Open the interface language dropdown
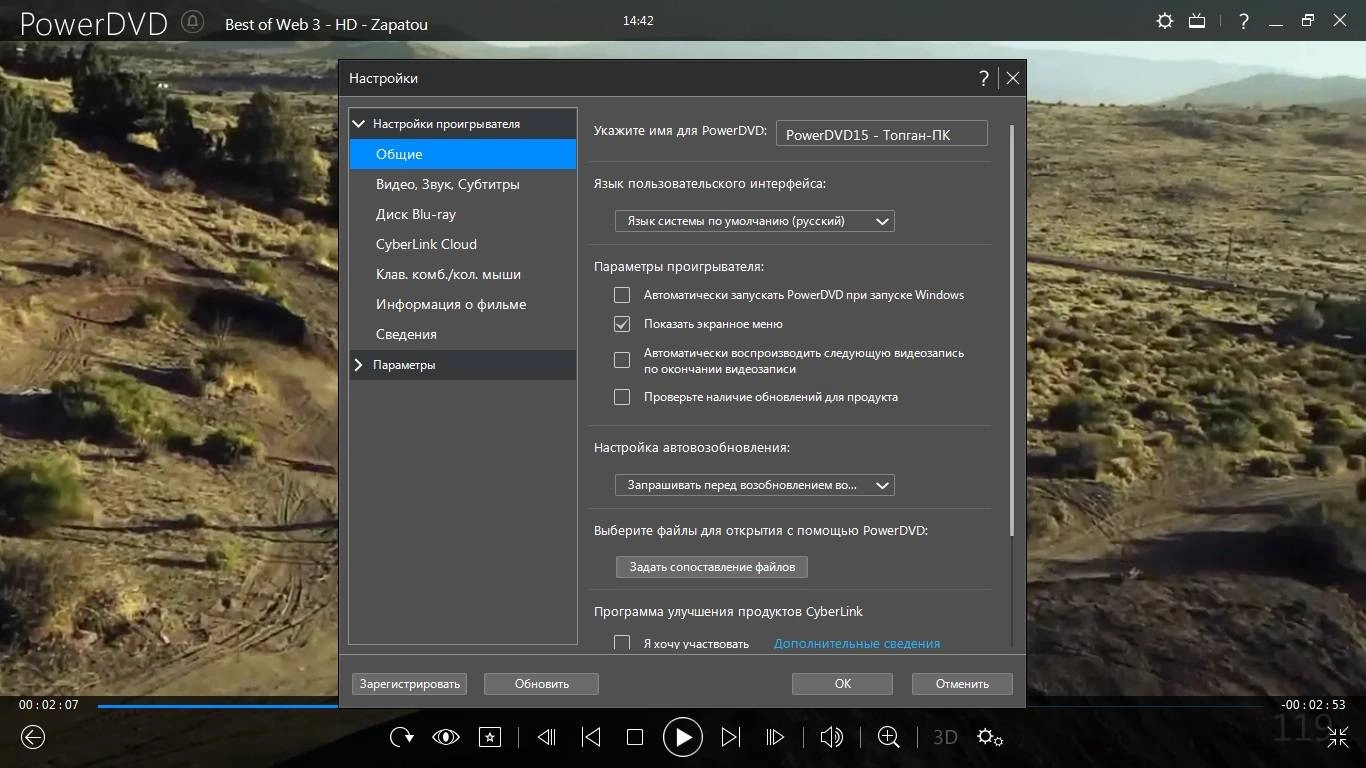 (754, 221)
